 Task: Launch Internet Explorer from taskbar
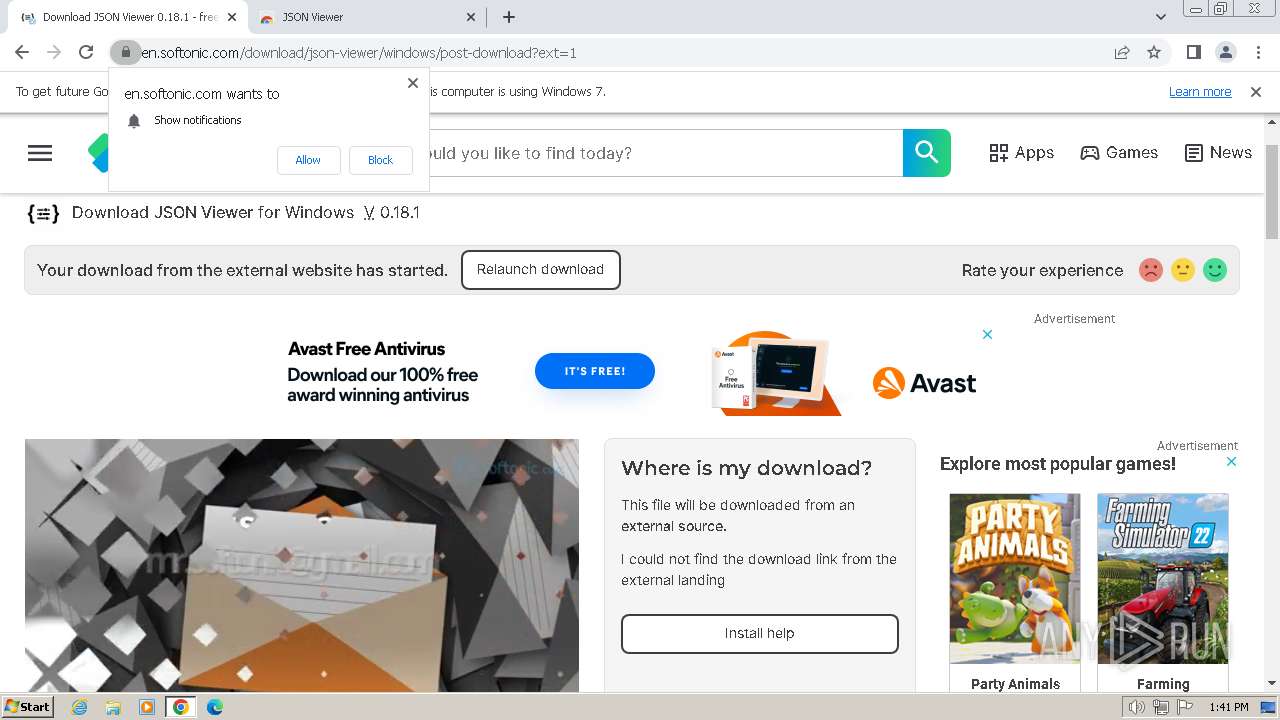tap(80, 707)
